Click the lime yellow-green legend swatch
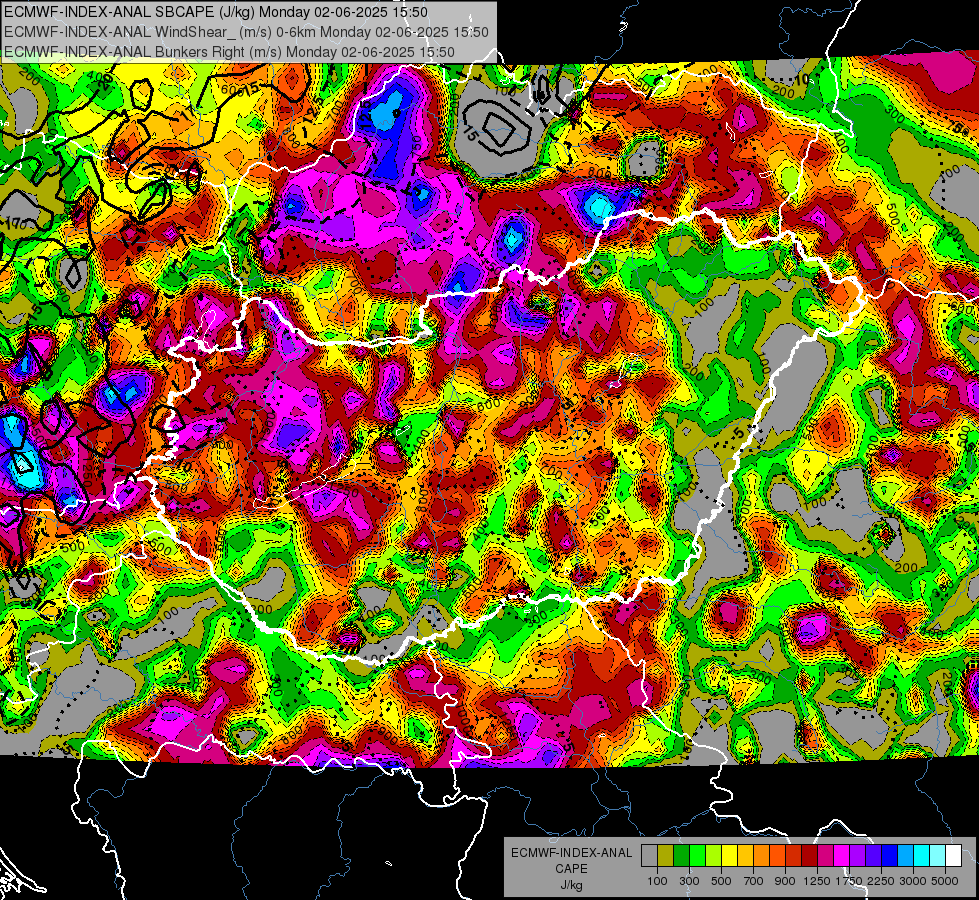Screen dimensions: 979x900 click(714, 855)
